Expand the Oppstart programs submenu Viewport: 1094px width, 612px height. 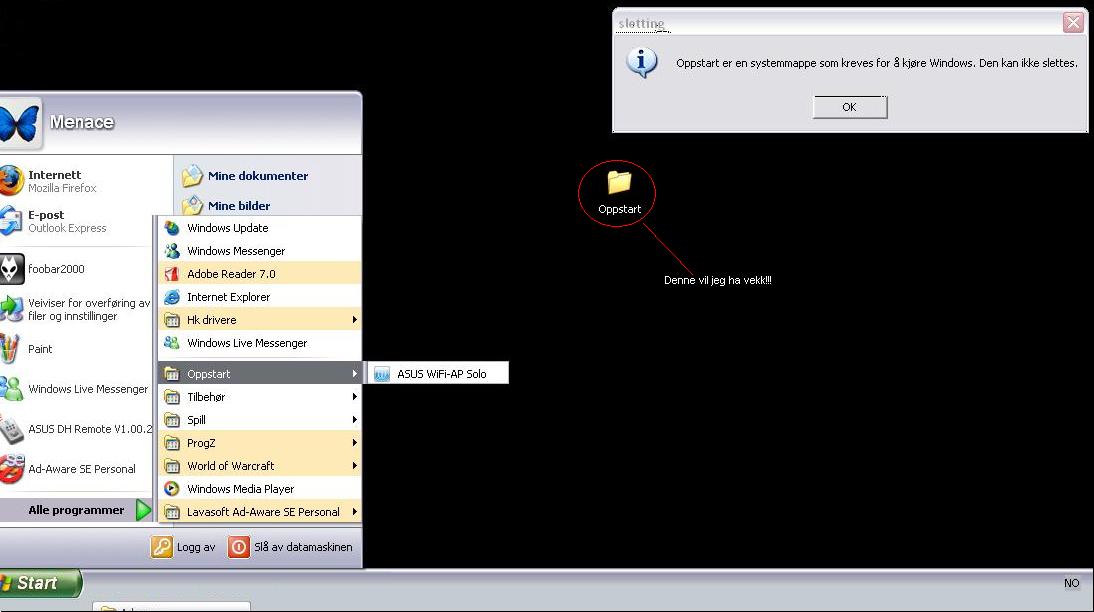pyautogui.click(x=260, y=373)
